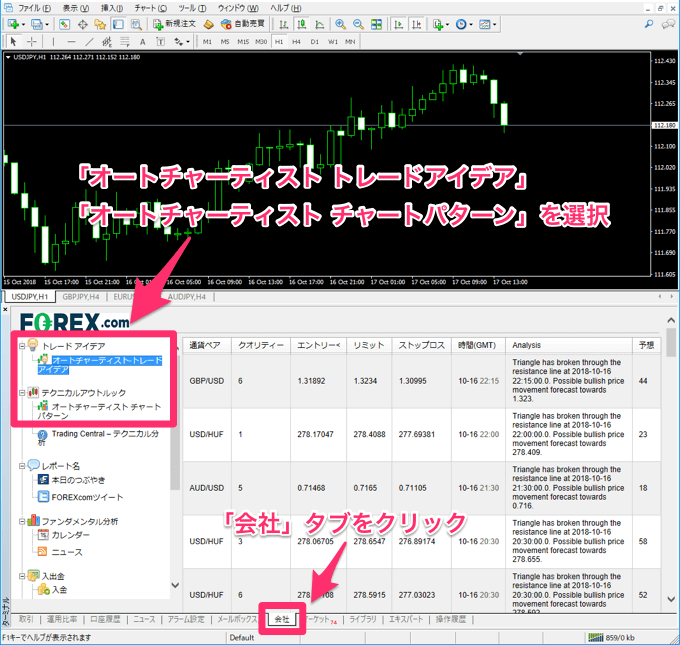Toggle the 自動売買 button

tap(242, 24)
